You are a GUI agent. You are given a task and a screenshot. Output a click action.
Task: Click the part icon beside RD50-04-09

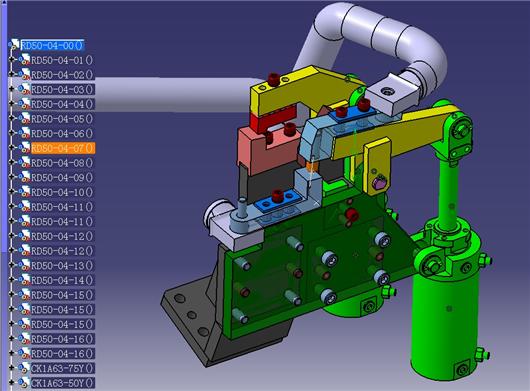point(24,177)
